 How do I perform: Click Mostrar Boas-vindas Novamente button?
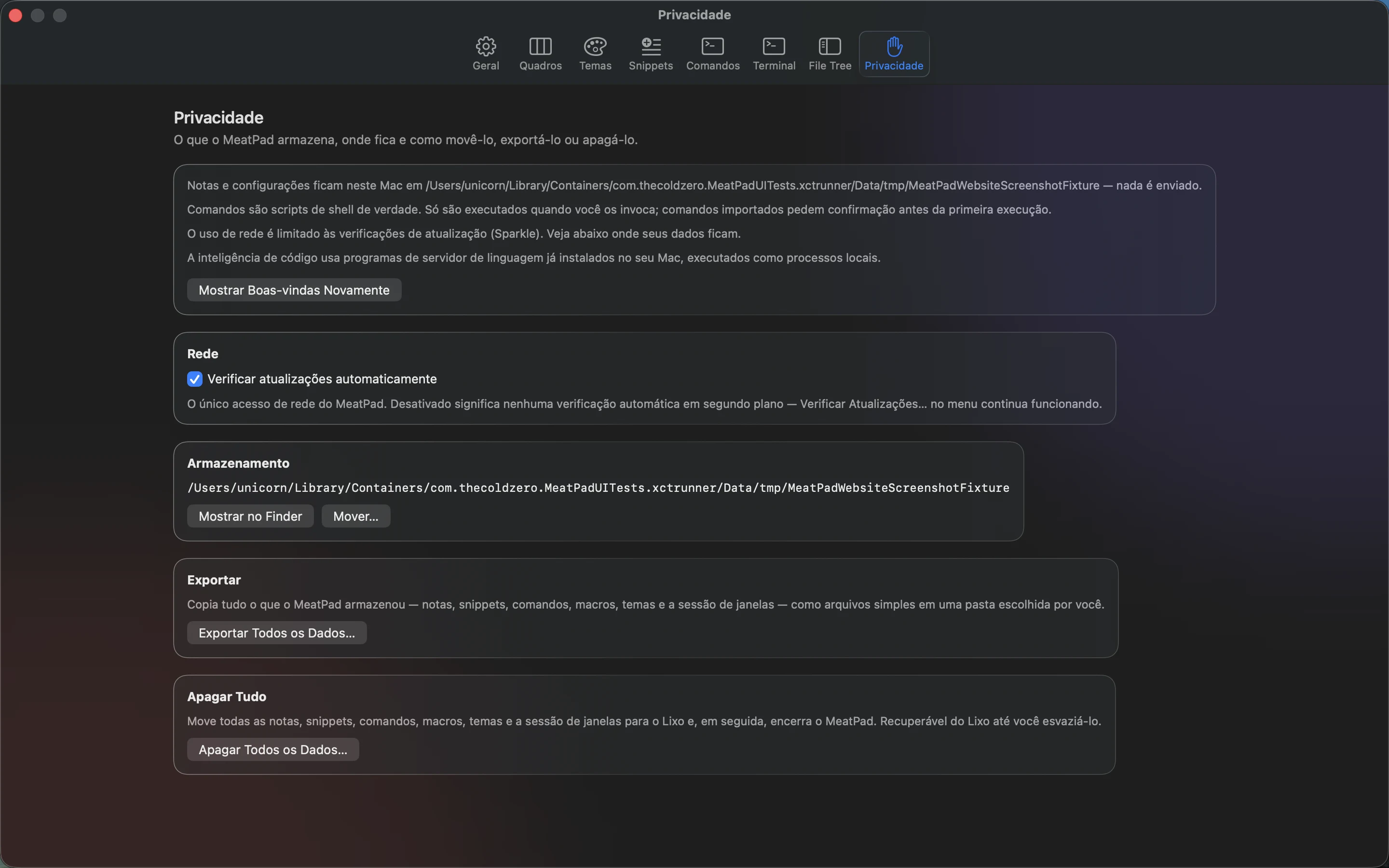[294, 290]
